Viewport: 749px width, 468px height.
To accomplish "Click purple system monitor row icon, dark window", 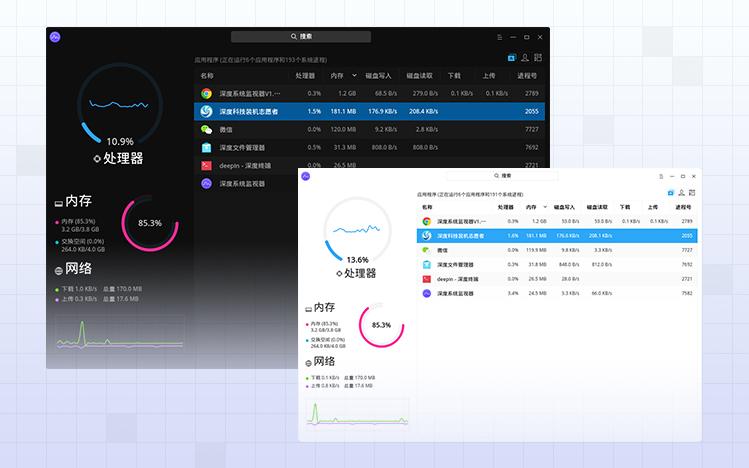I will [x=206, y=183].
